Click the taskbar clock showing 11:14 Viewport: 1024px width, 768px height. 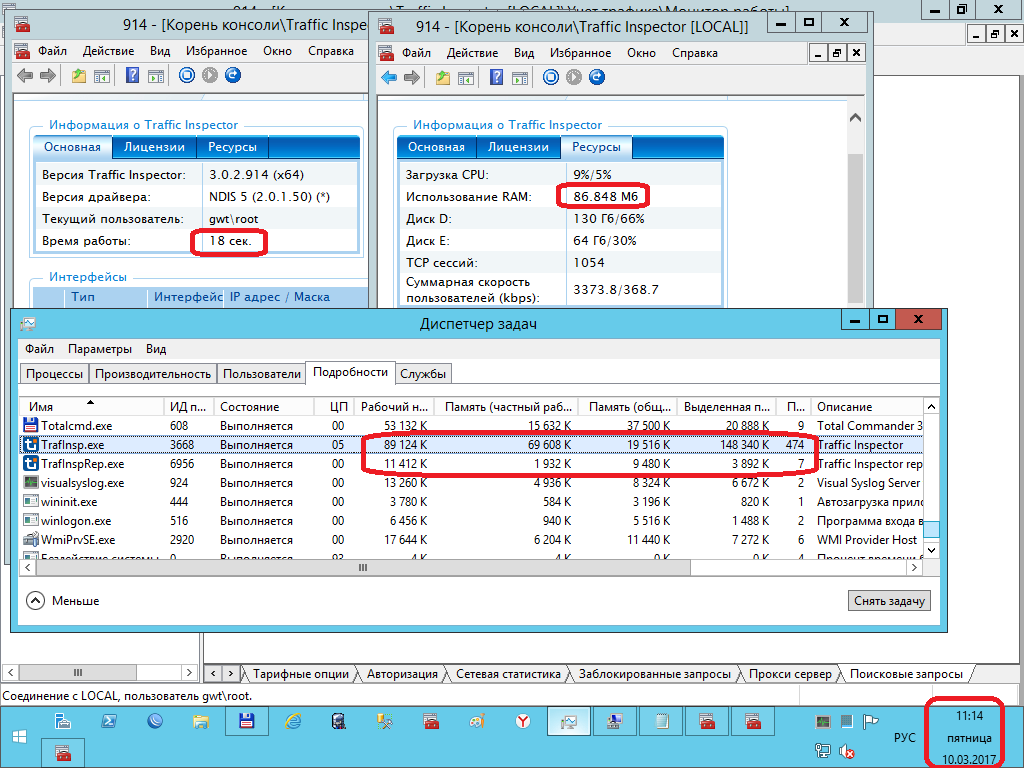click(x=969, y=737)
